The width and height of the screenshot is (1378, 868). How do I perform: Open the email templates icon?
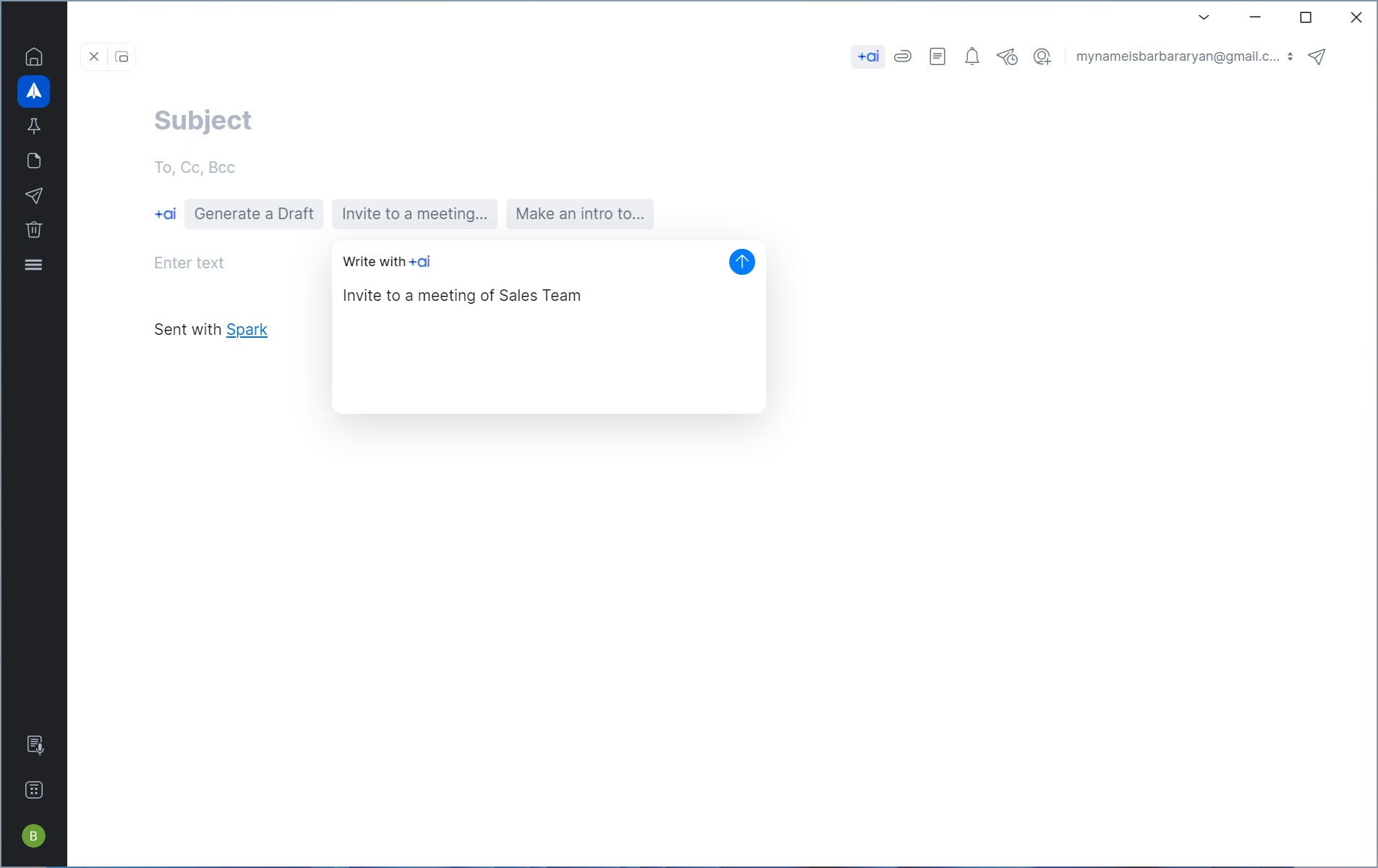click(x=937, y=56)
